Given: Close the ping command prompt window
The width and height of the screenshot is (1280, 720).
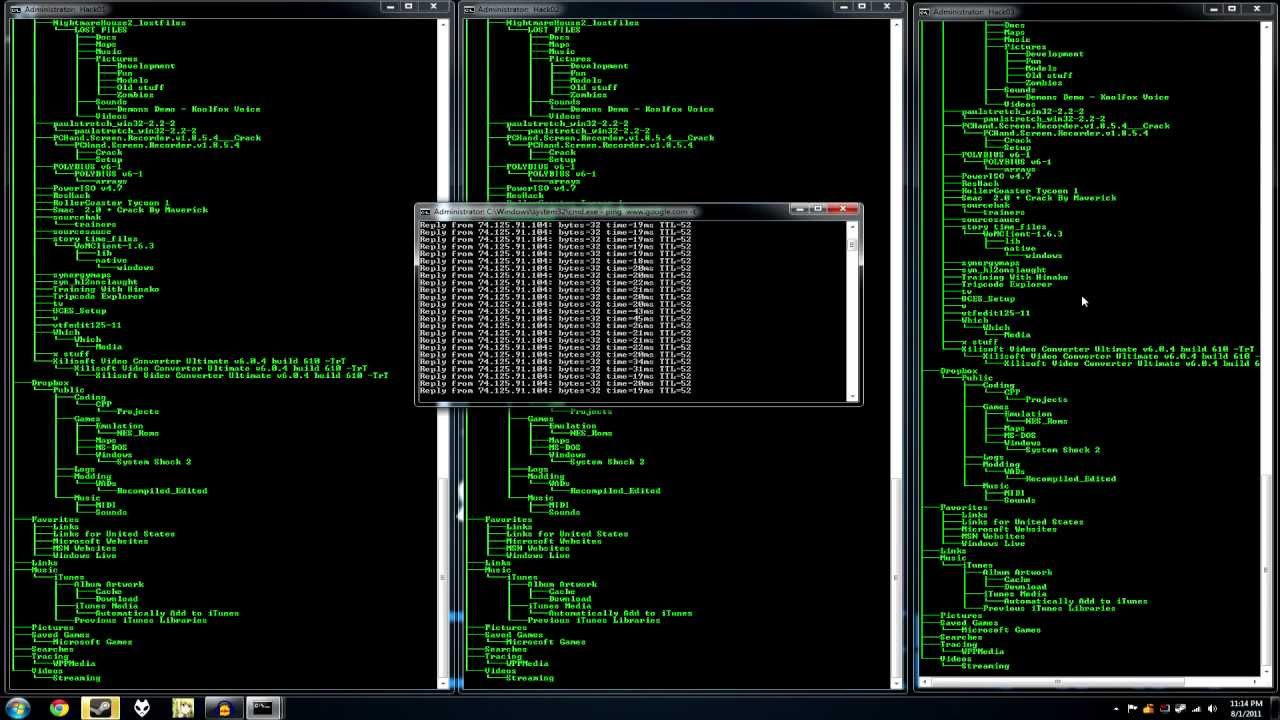Looking at the screenshot, I should tap(845, 210).
